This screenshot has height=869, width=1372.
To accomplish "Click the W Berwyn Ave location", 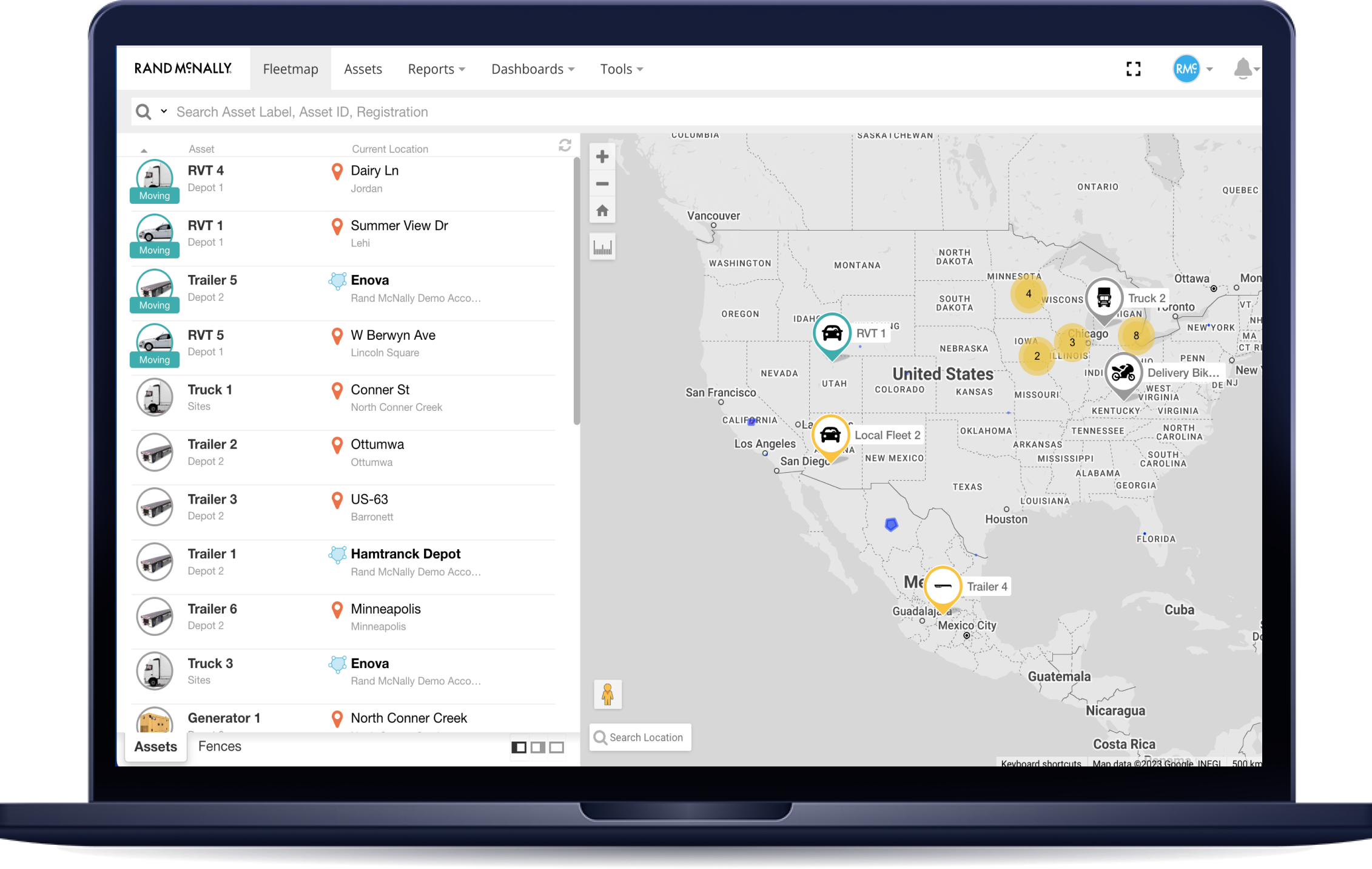I will [x=393, y=335].
